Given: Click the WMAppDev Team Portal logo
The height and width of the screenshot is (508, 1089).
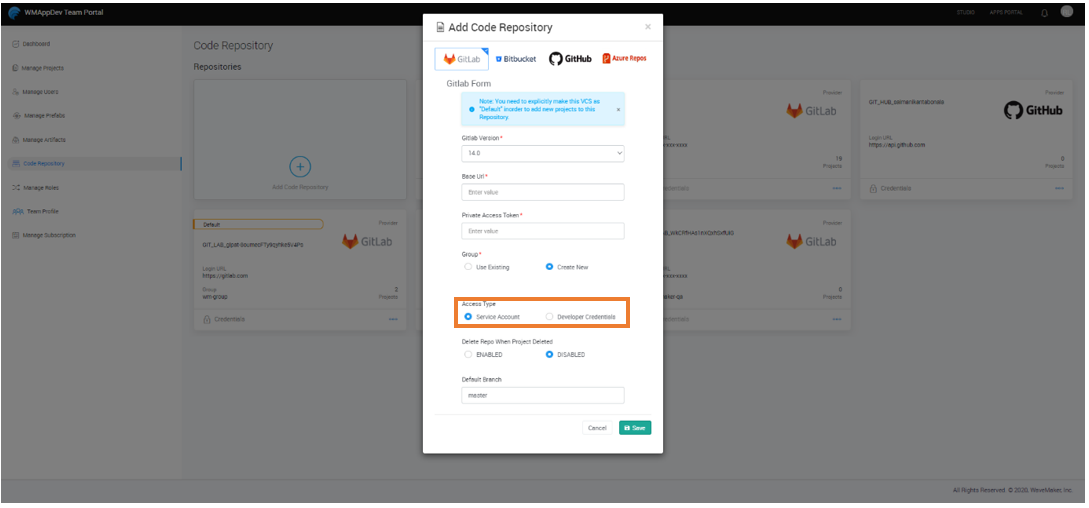Looking at the screenshot, I should click(15, 12).
